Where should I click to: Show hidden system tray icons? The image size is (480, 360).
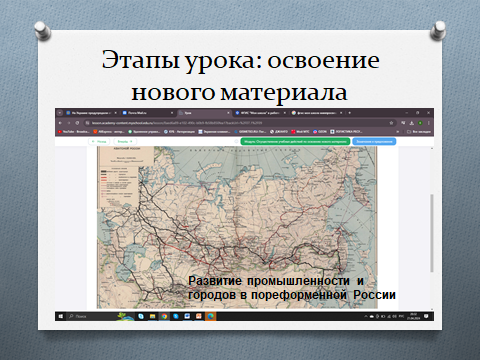pos(366,316)
